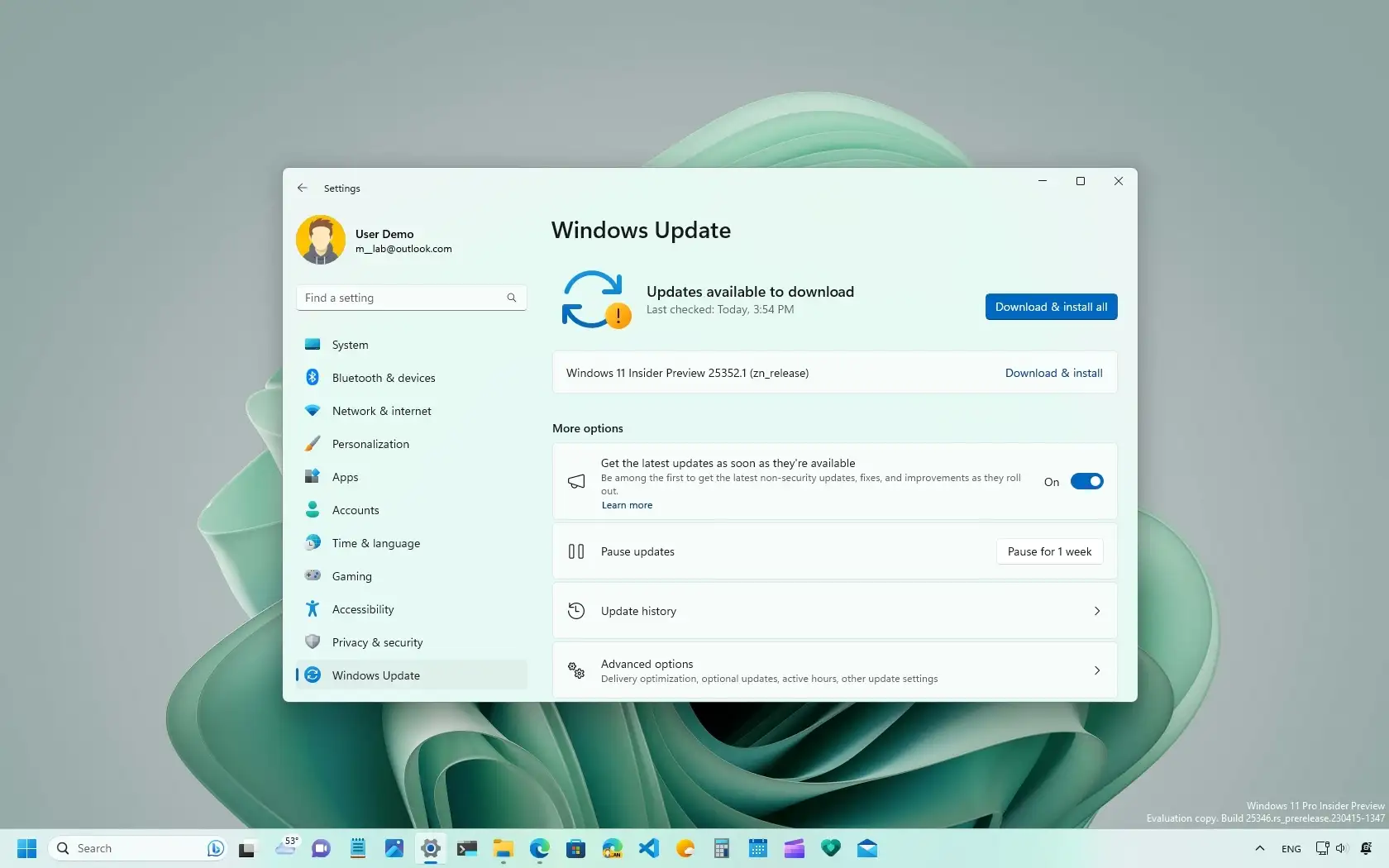Open Notepad from the taskbar
1389x868 pixels.
pyautogui.click(x=357, y=848)
